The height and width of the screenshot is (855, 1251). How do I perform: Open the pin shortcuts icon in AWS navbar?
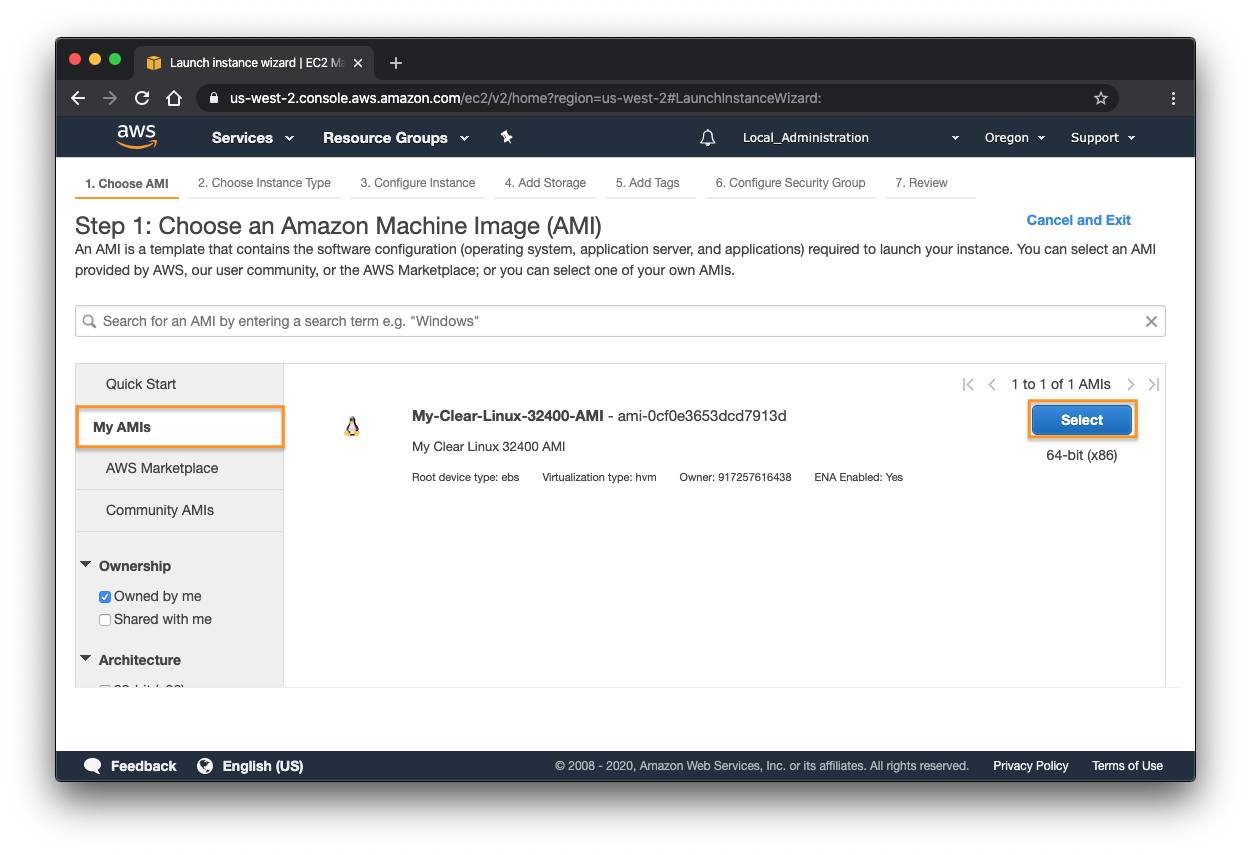(x=506, y=137)
